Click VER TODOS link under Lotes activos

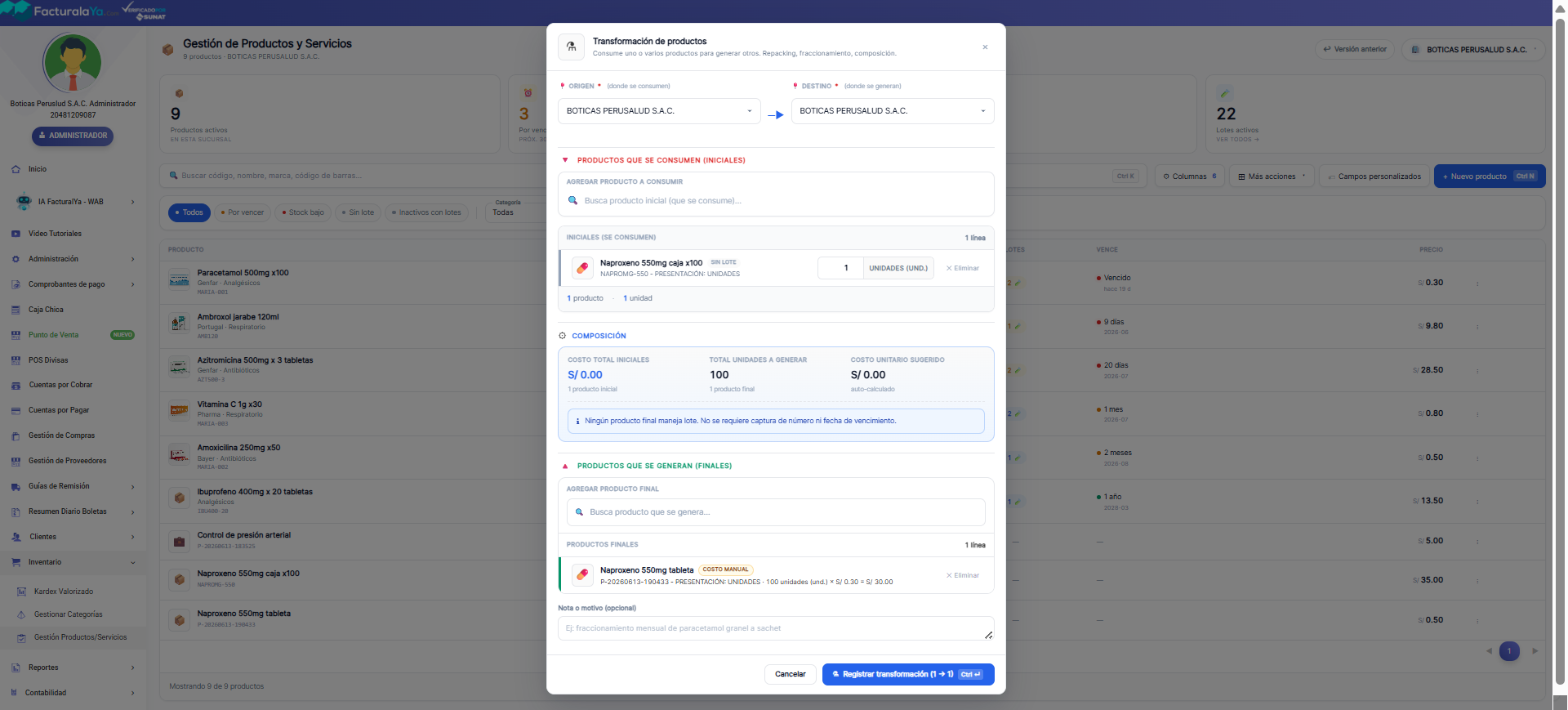pos(1237,140)
